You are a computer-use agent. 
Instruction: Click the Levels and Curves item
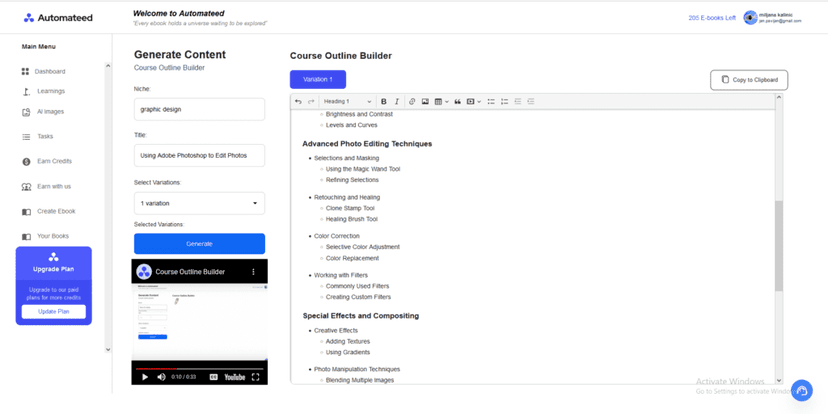coord(352,125)
